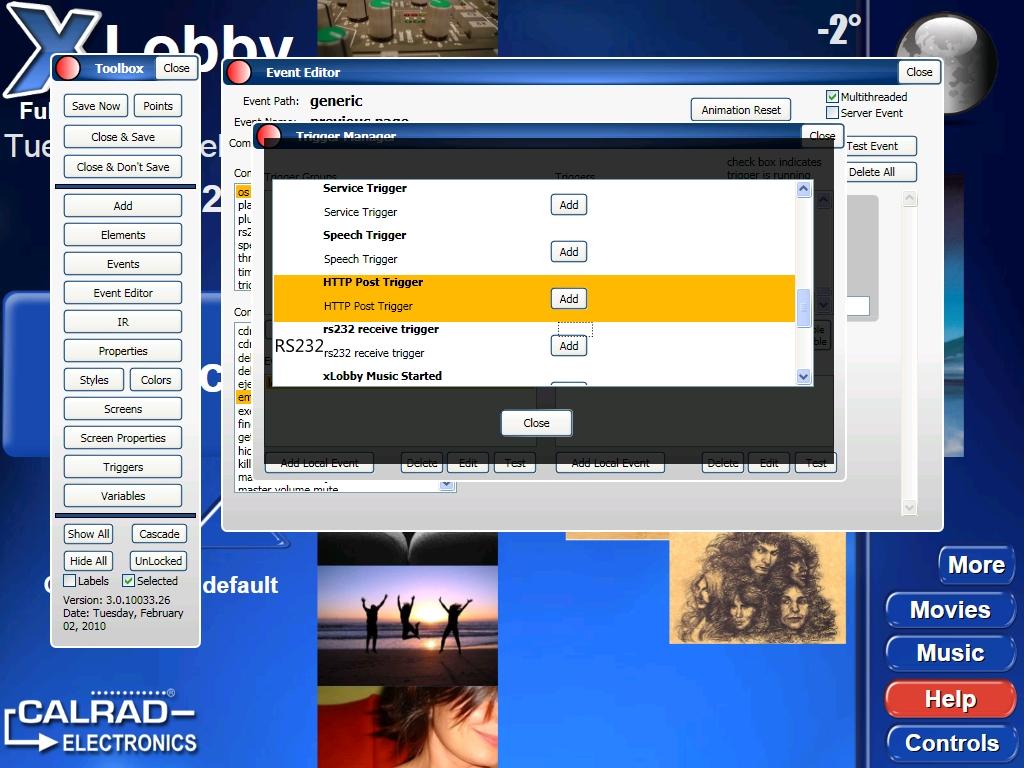
Task: Select the Speech Trigger row
Action: pos(534,252)
